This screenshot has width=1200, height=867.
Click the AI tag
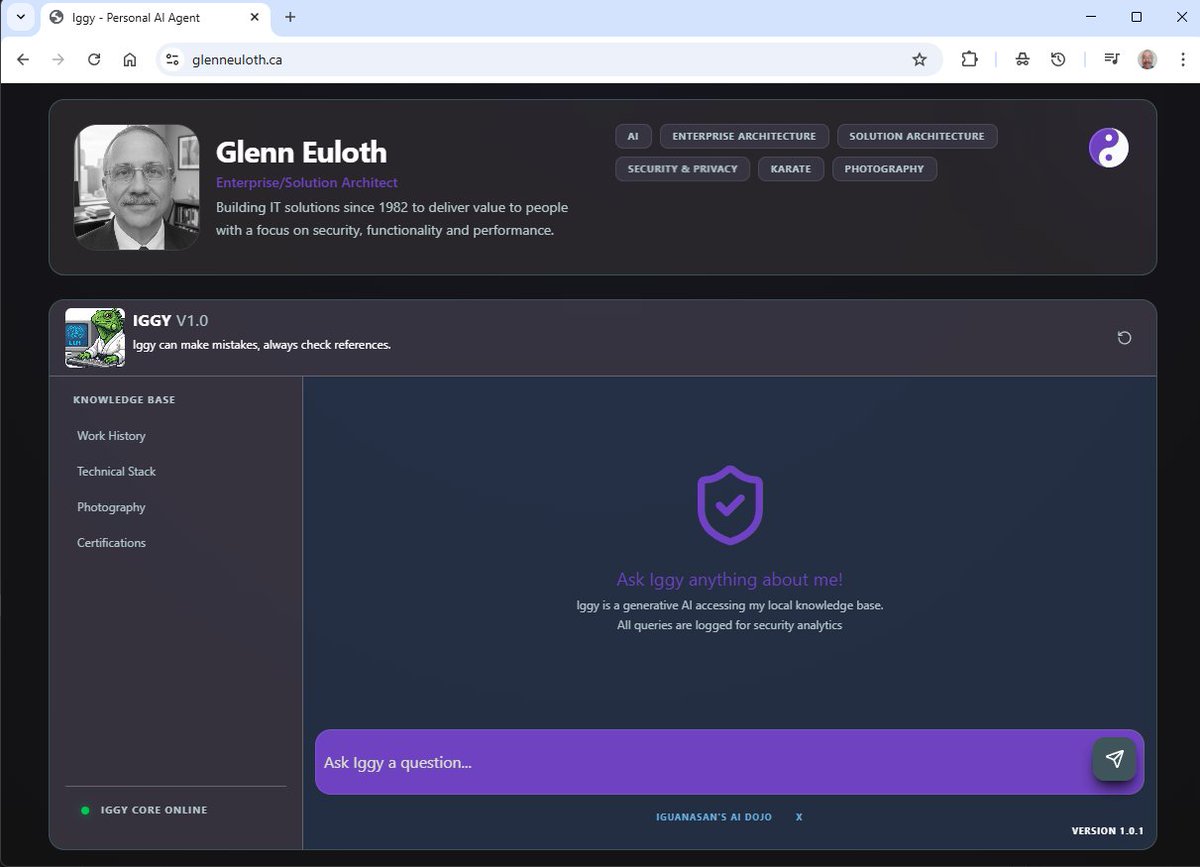(633, 136)
